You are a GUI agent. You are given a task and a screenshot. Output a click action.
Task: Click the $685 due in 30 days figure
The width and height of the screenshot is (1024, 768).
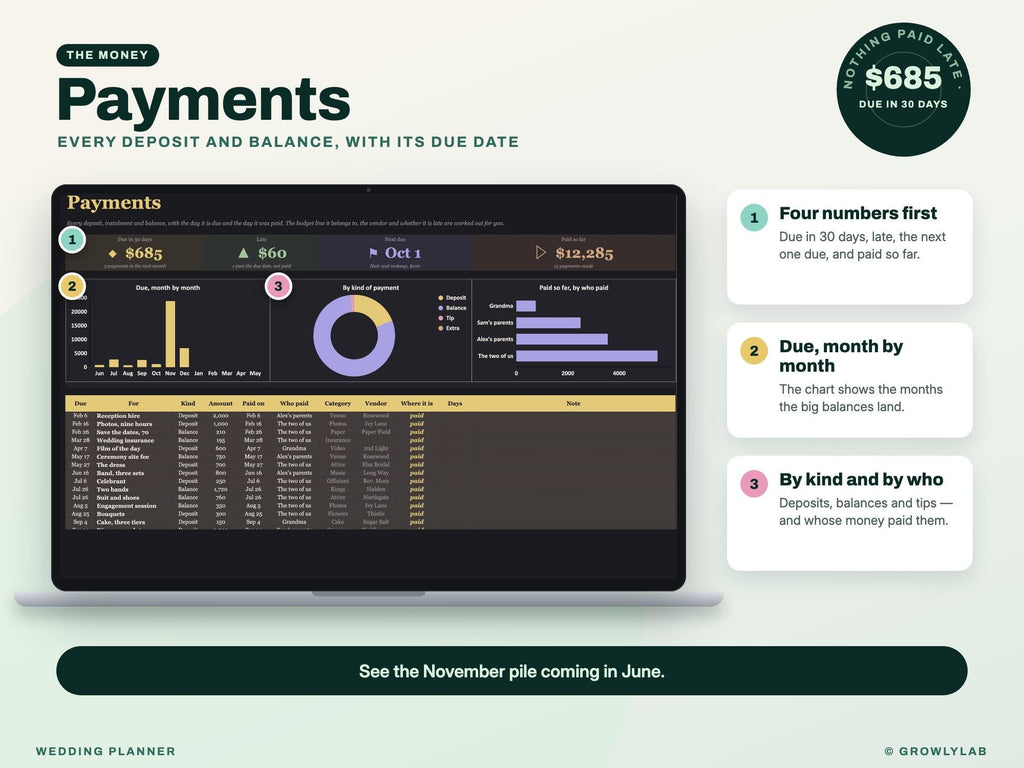click(x=144, y=253)
